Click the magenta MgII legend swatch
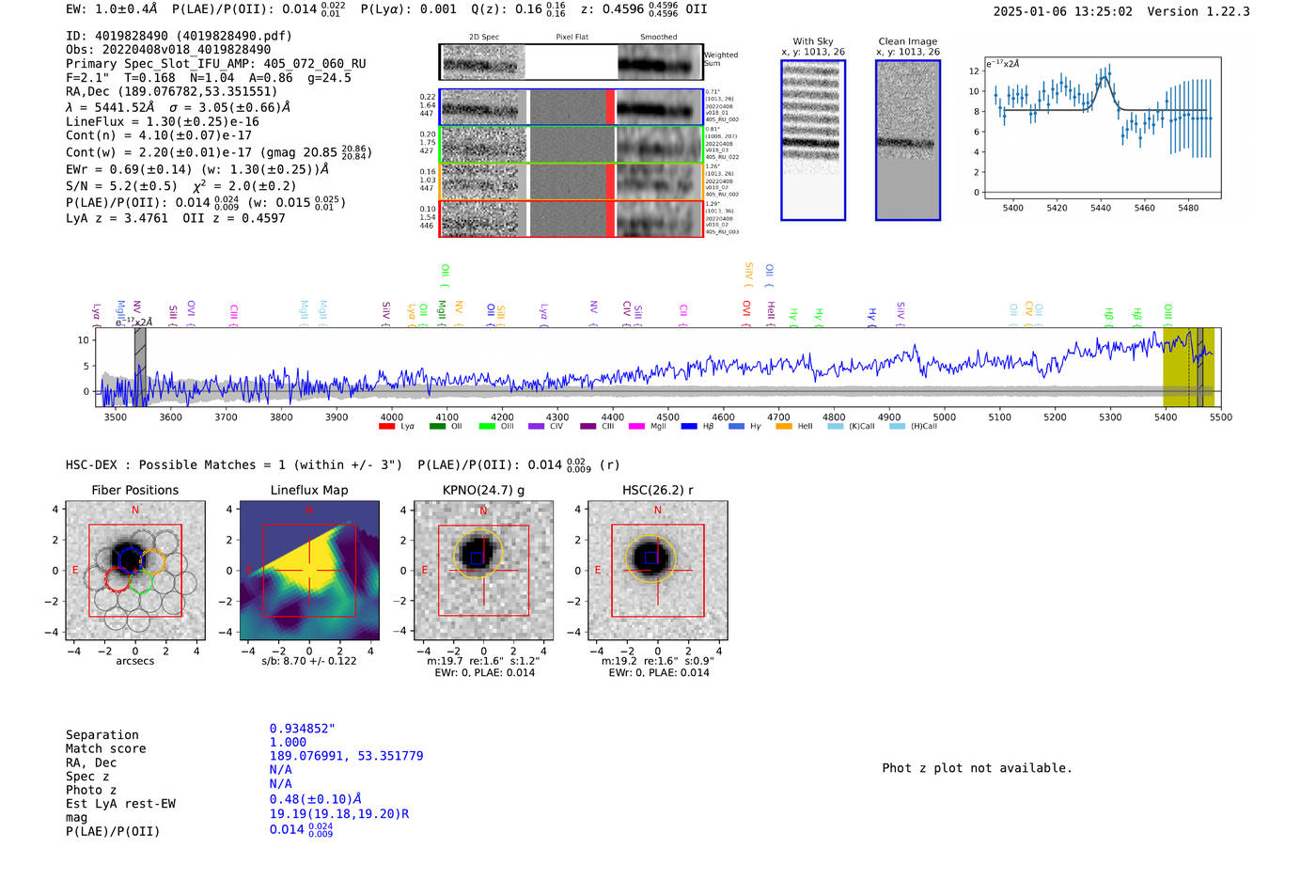 pyautogui.click(x=636, y=427)
